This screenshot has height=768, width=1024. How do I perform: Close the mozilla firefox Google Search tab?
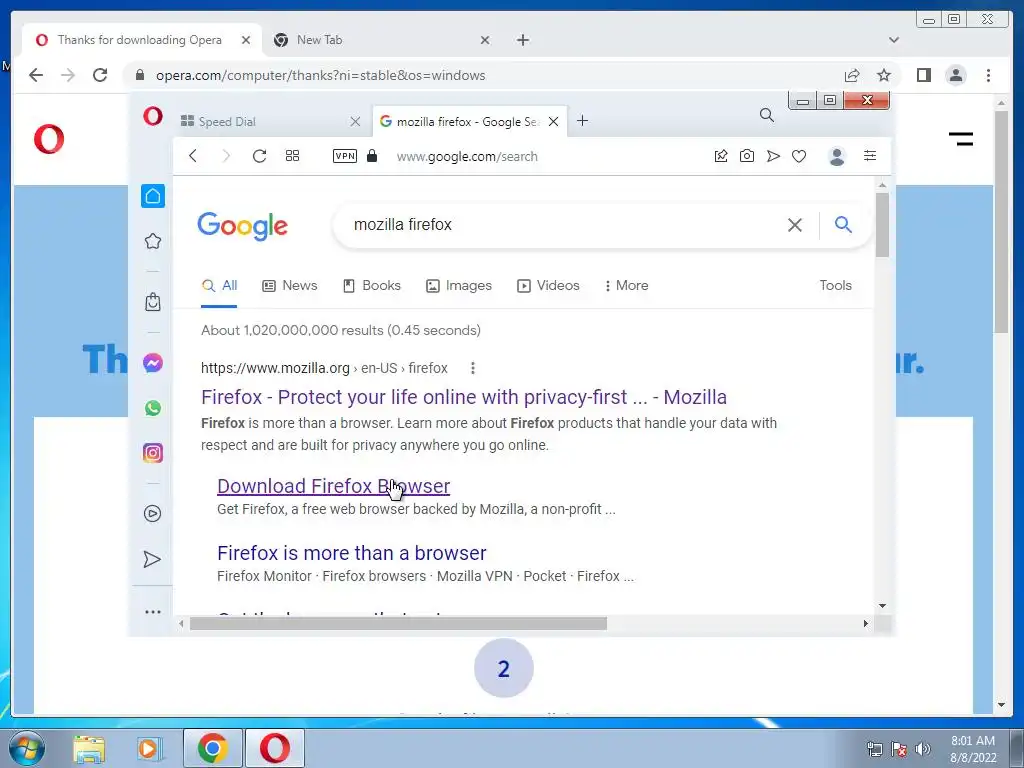click(553, 121)
